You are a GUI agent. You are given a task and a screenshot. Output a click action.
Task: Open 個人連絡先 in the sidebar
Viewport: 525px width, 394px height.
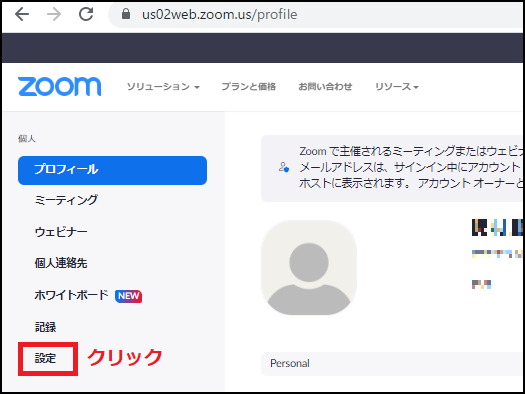61,263
